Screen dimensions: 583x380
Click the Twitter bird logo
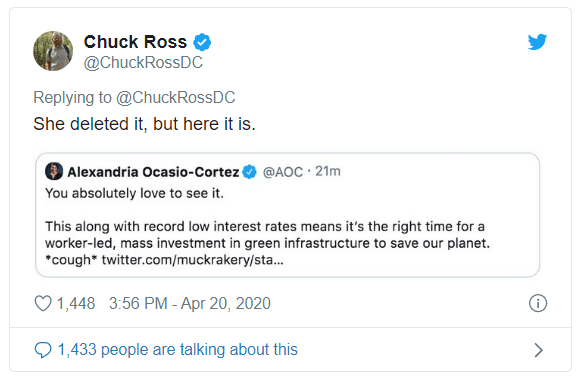pyautogui.click(x=537, y=42)
